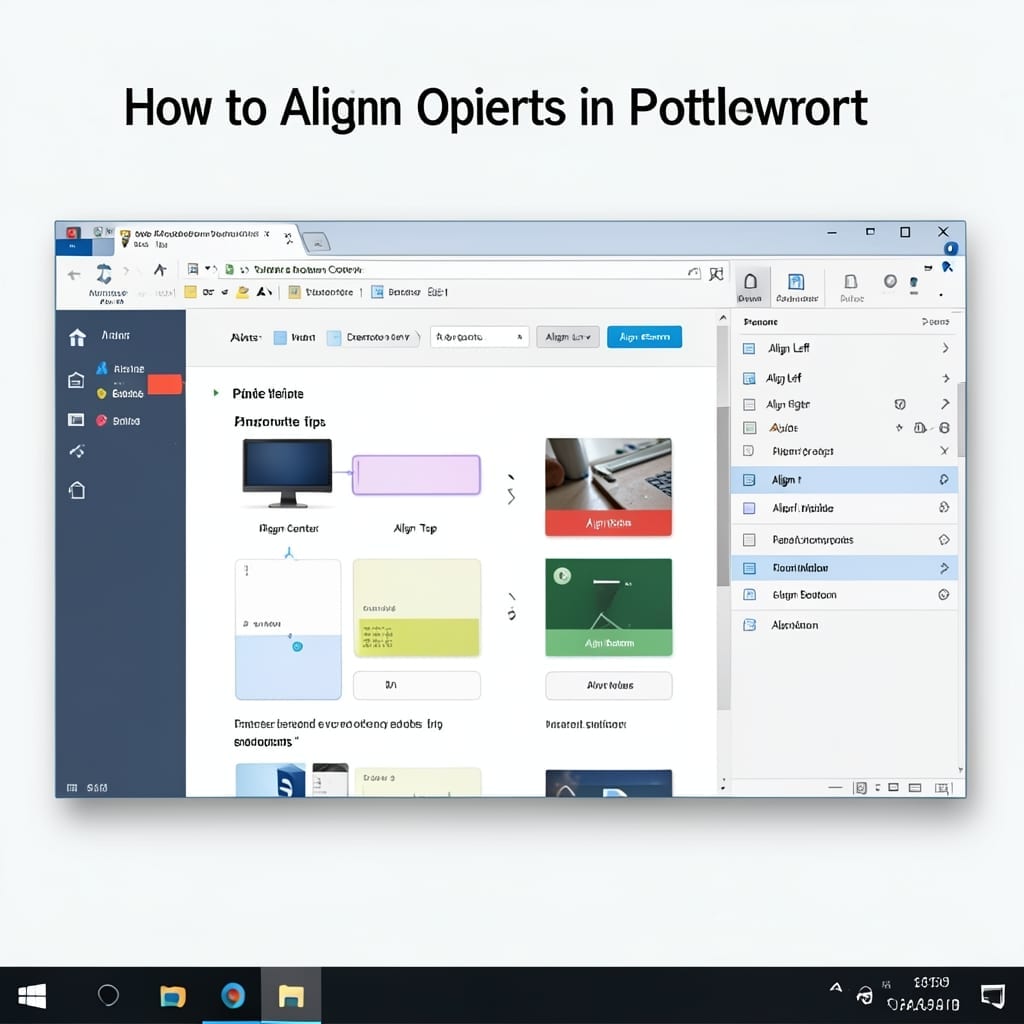
Task: Click the bookmark icon right of the address bar
Action: point(716,274)
